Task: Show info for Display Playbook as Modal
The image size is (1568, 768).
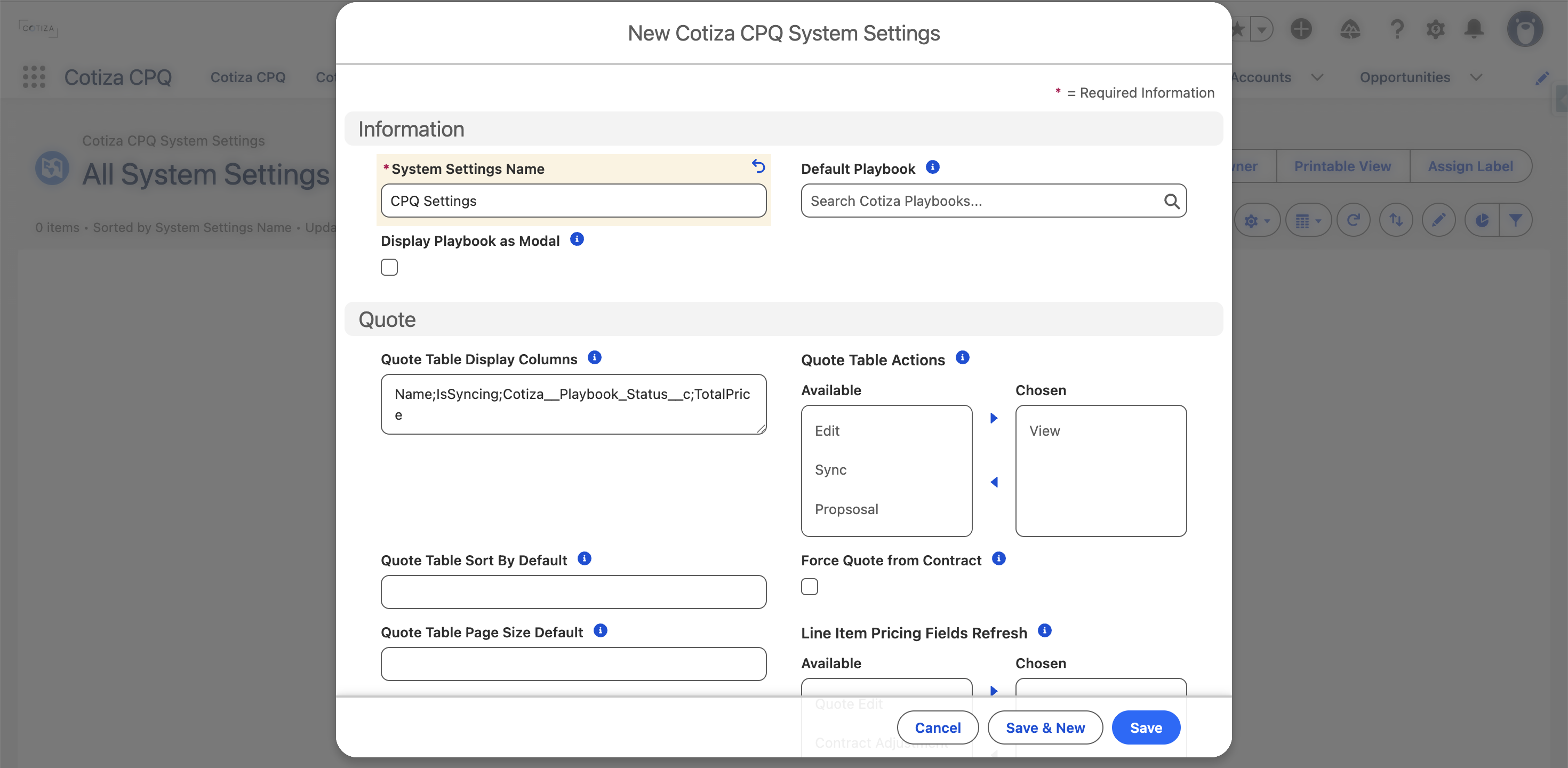Action: click(x=577, y=239)
